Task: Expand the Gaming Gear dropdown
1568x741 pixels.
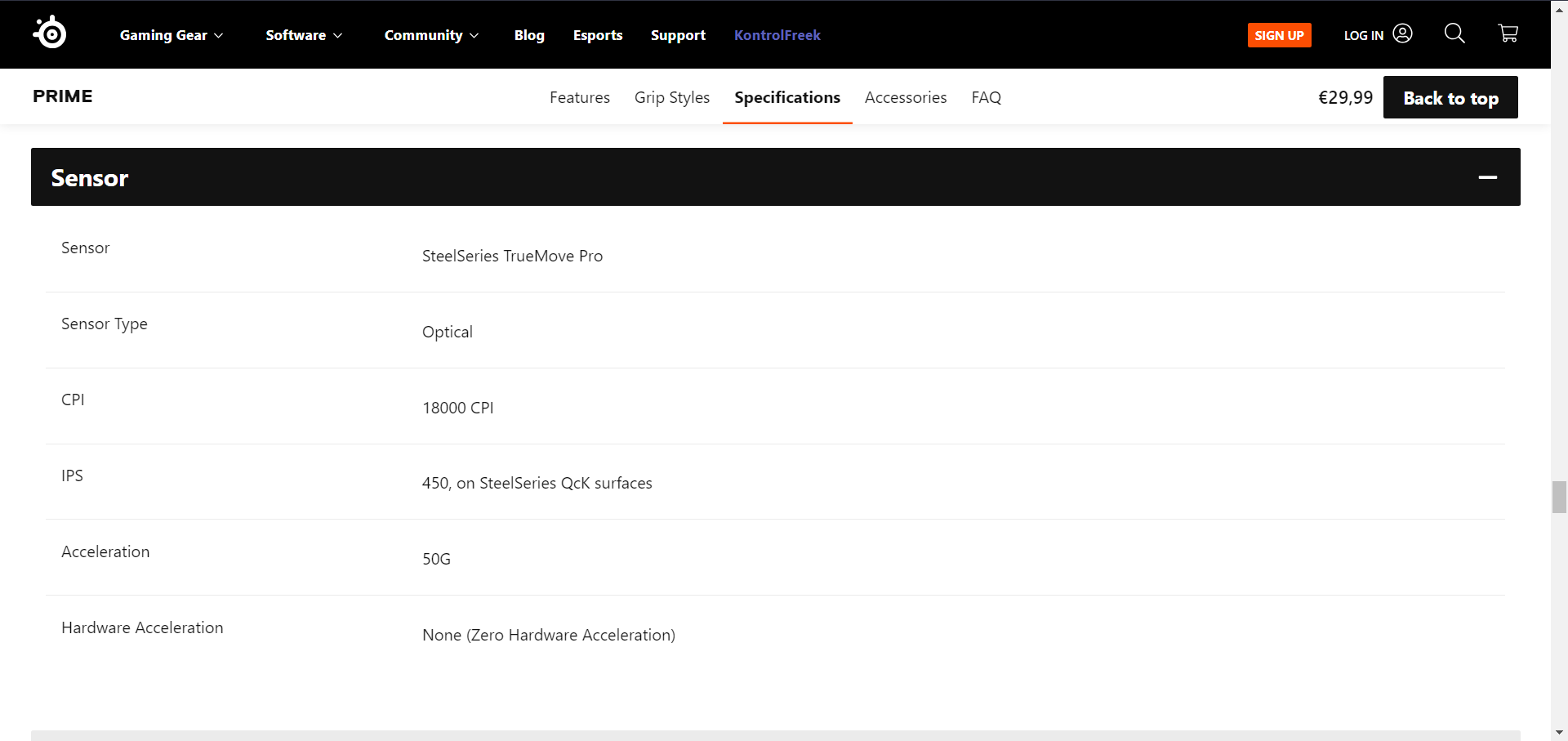Action: [x=171, y=35]
